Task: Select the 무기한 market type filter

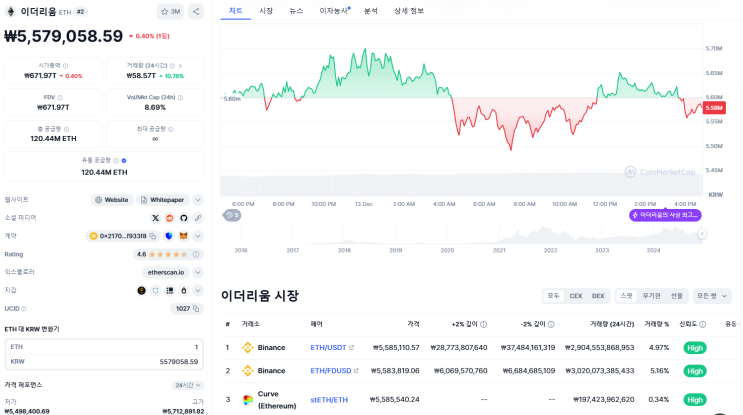Action: click(652, 296)
